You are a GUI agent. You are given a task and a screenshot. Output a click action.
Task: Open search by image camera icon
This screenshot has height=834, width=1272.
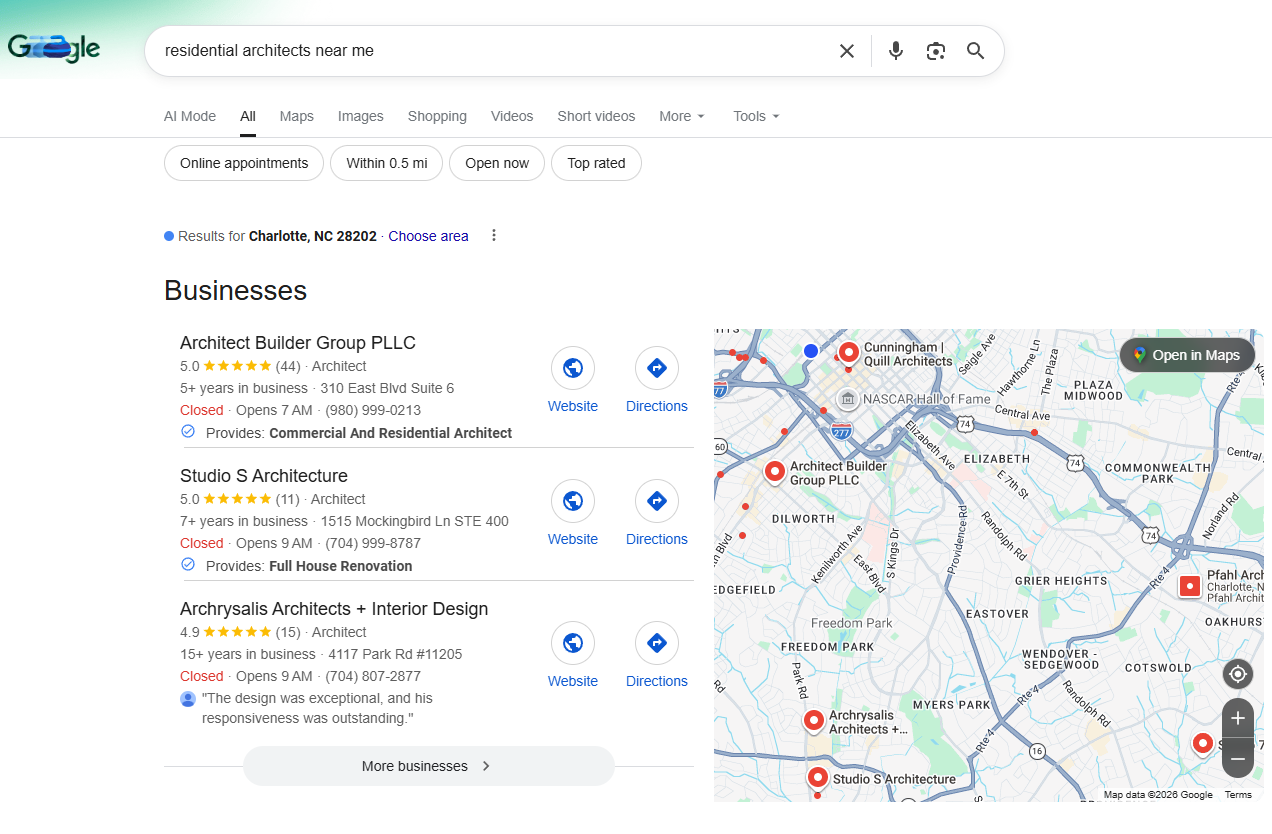coord(935,51)
